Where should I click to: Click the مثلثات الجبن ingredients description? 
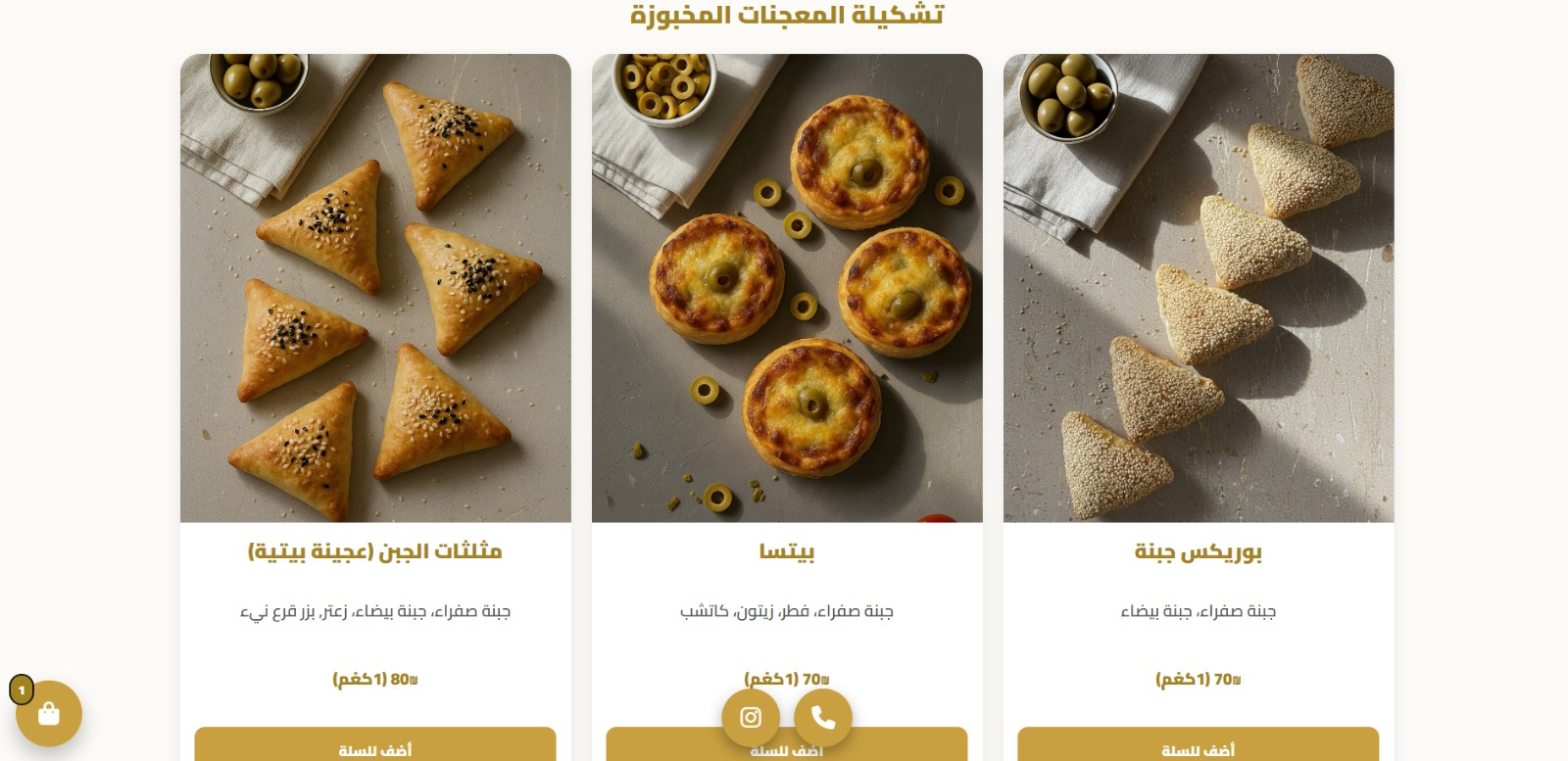pyautogui.click(x=375, y=612)
